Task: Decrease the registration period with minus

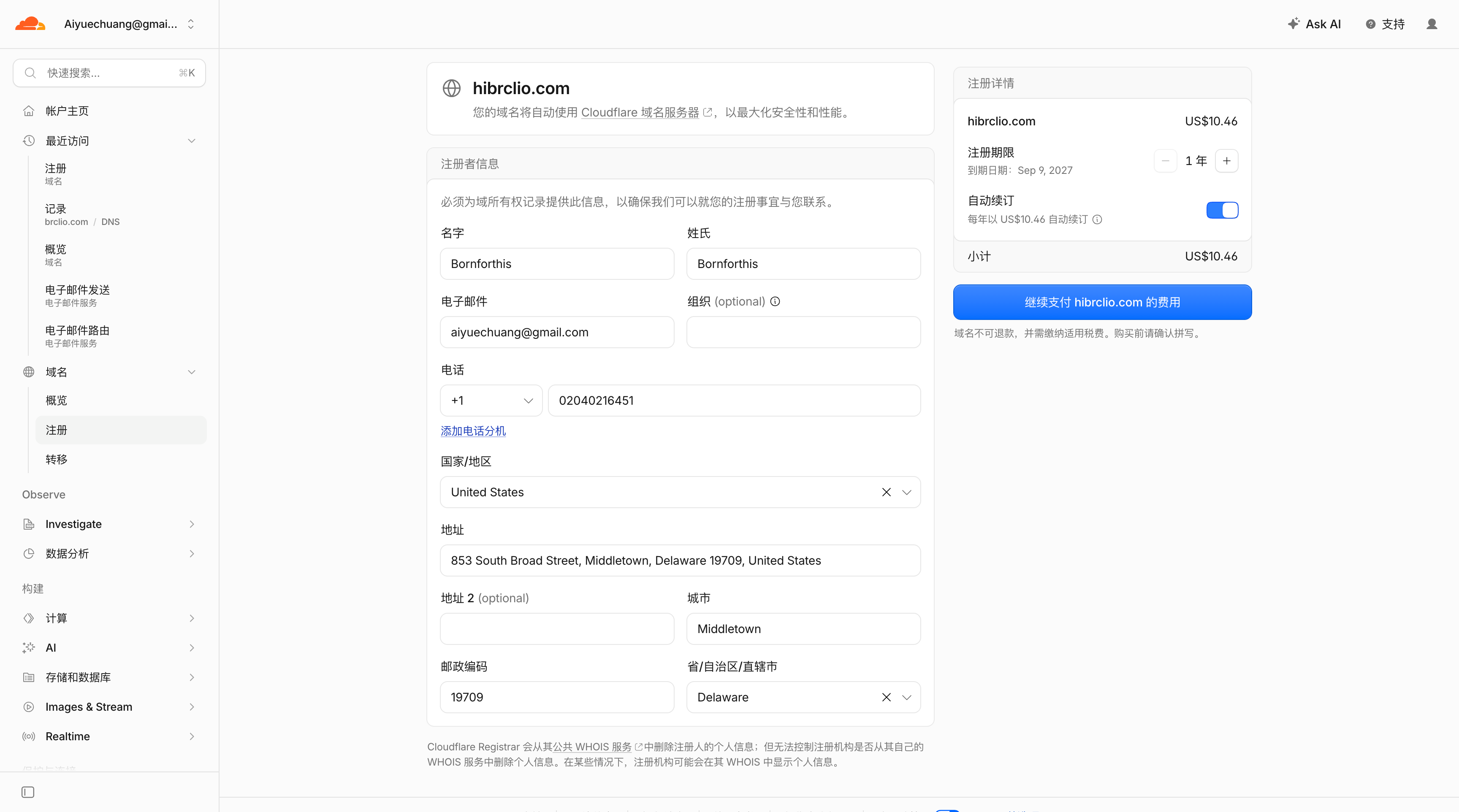Action: [x=1165, y=161]
